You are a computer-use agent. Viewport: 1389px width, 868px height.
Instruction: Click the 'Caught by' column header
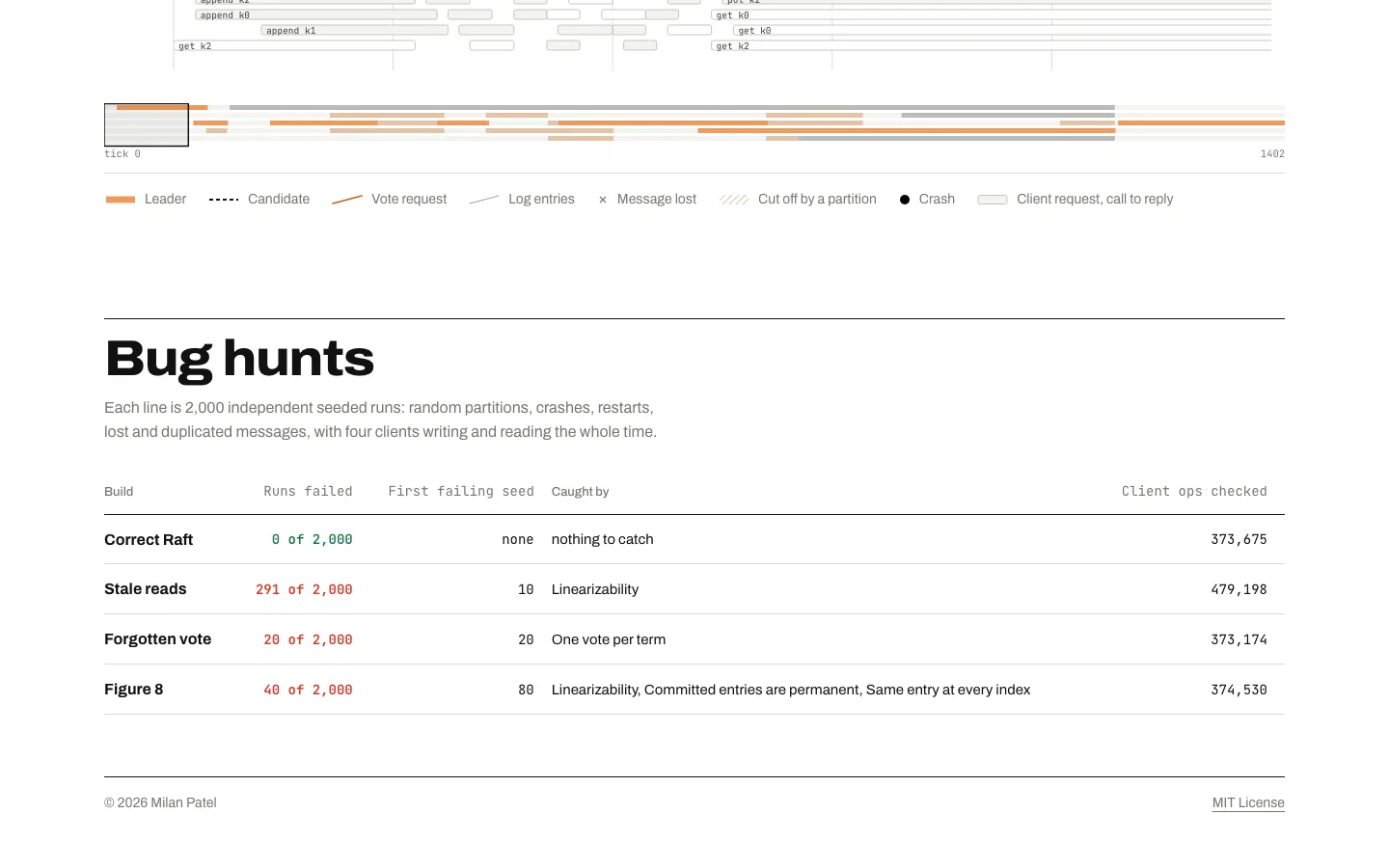pos(580,491)
